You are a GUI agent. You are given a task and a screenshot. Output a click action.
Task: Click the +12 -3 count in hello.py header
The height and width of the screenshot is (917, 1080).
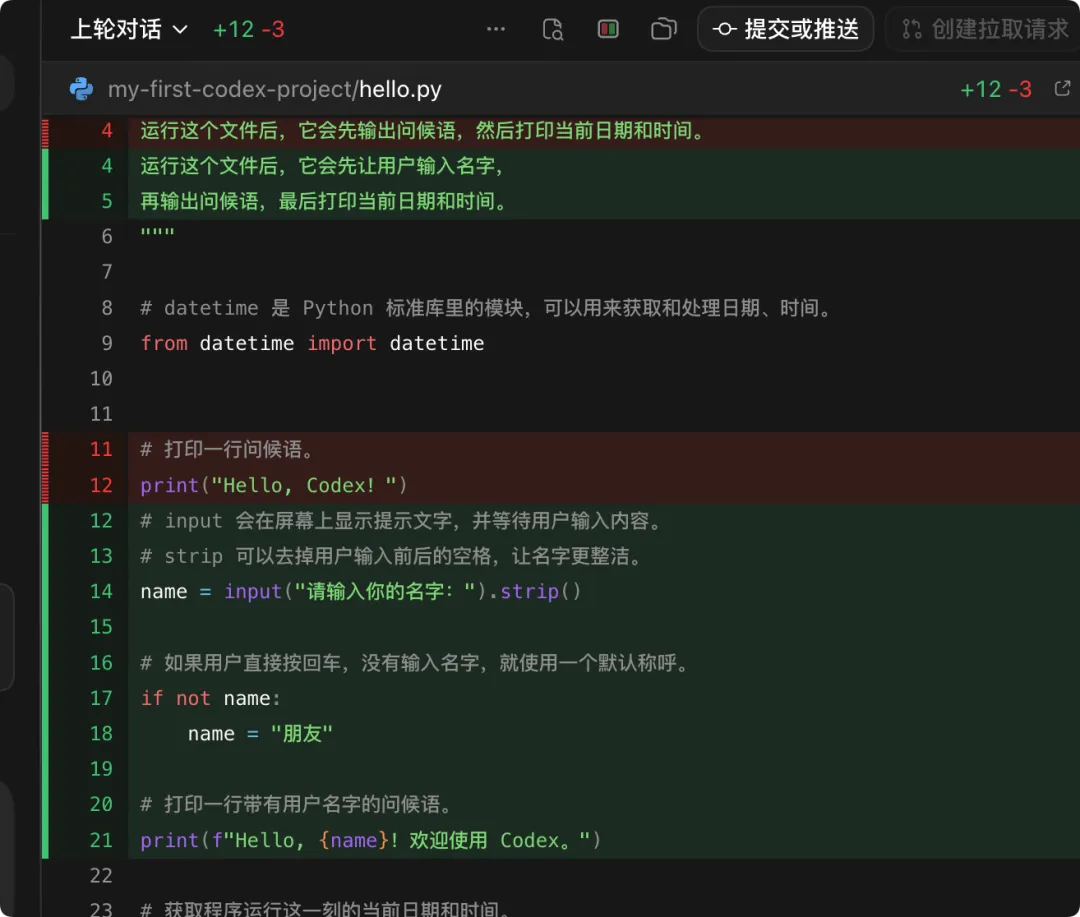pyautogui.click(x=996, y=89)
